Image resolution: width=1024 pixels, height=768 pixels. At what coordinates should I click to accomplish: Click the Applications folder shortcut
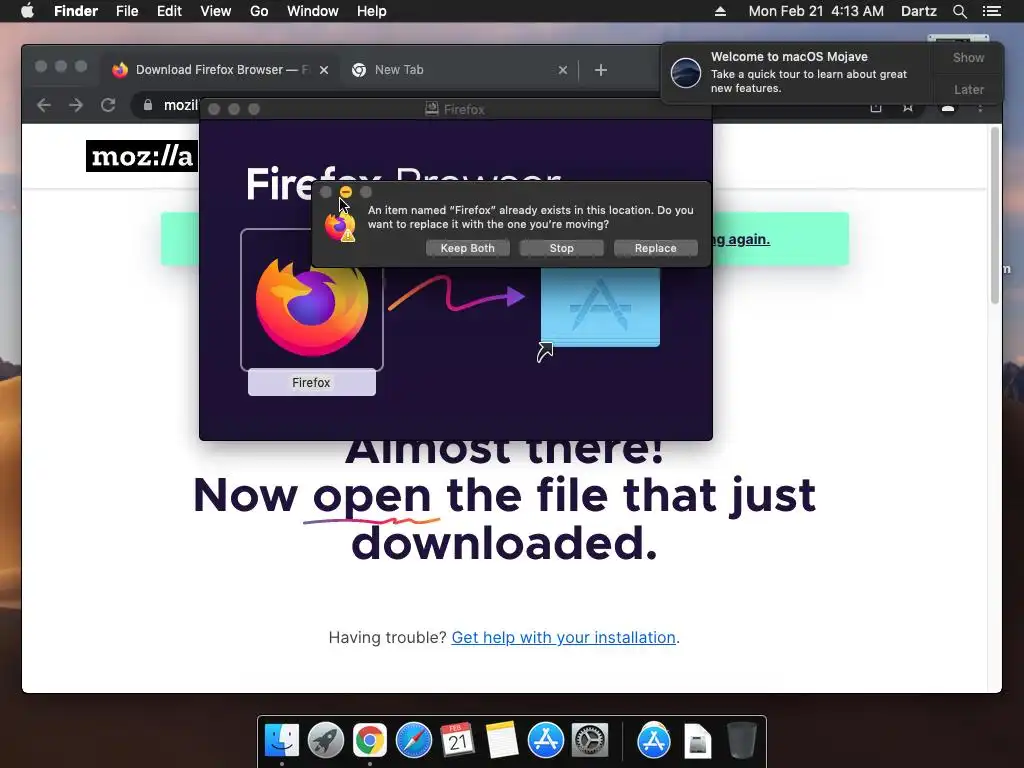click(x=600, y=307)
